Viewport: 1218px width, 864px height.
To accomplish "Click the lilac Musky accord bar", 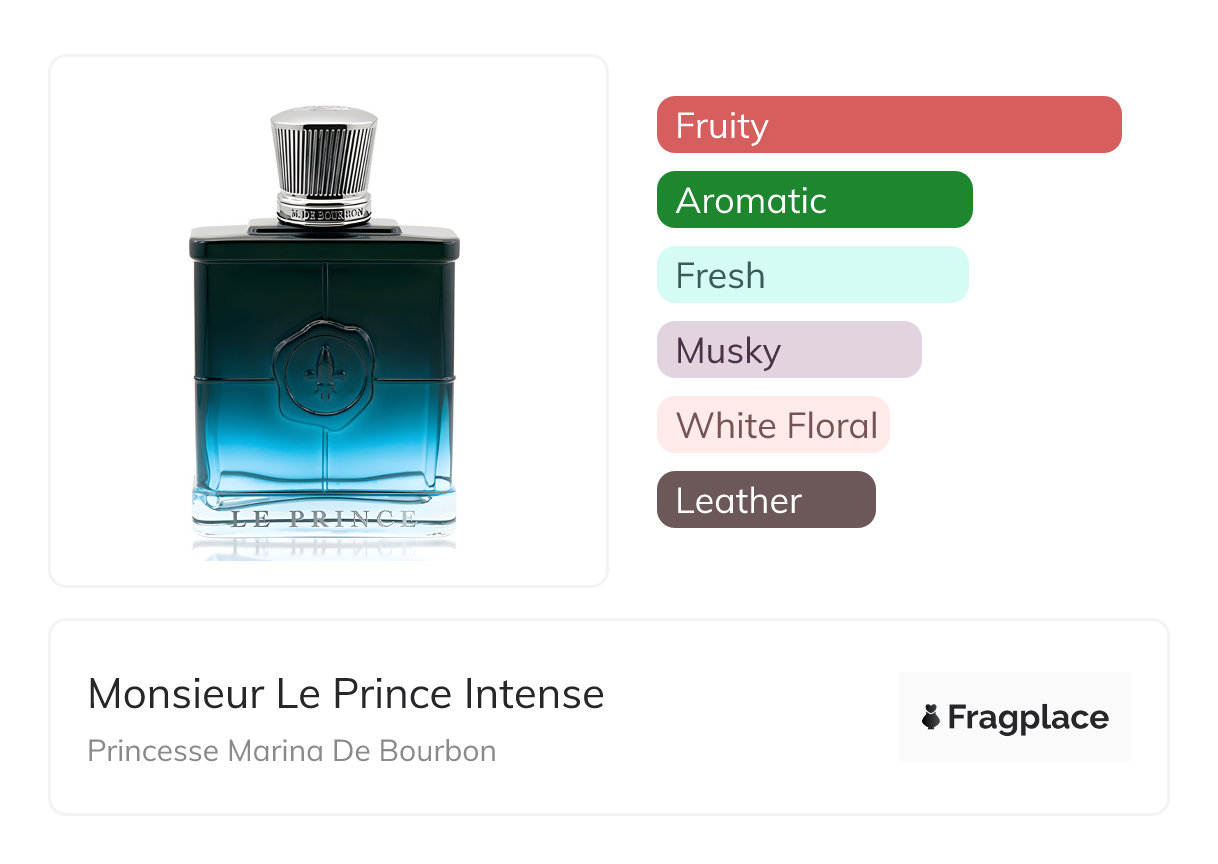I will (x=789, y=350).
